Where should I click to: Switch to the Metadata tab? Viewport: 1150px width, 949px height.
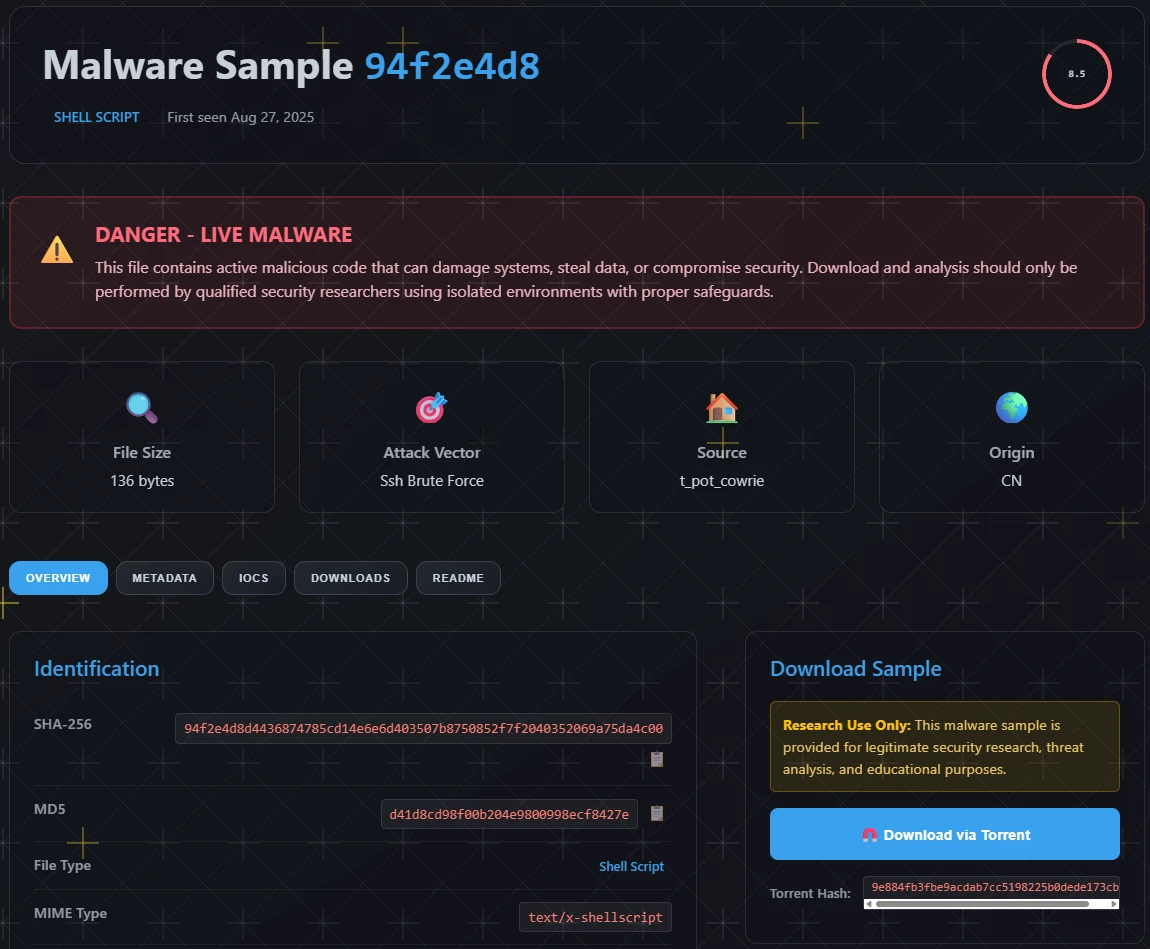[x=165, y=578]
